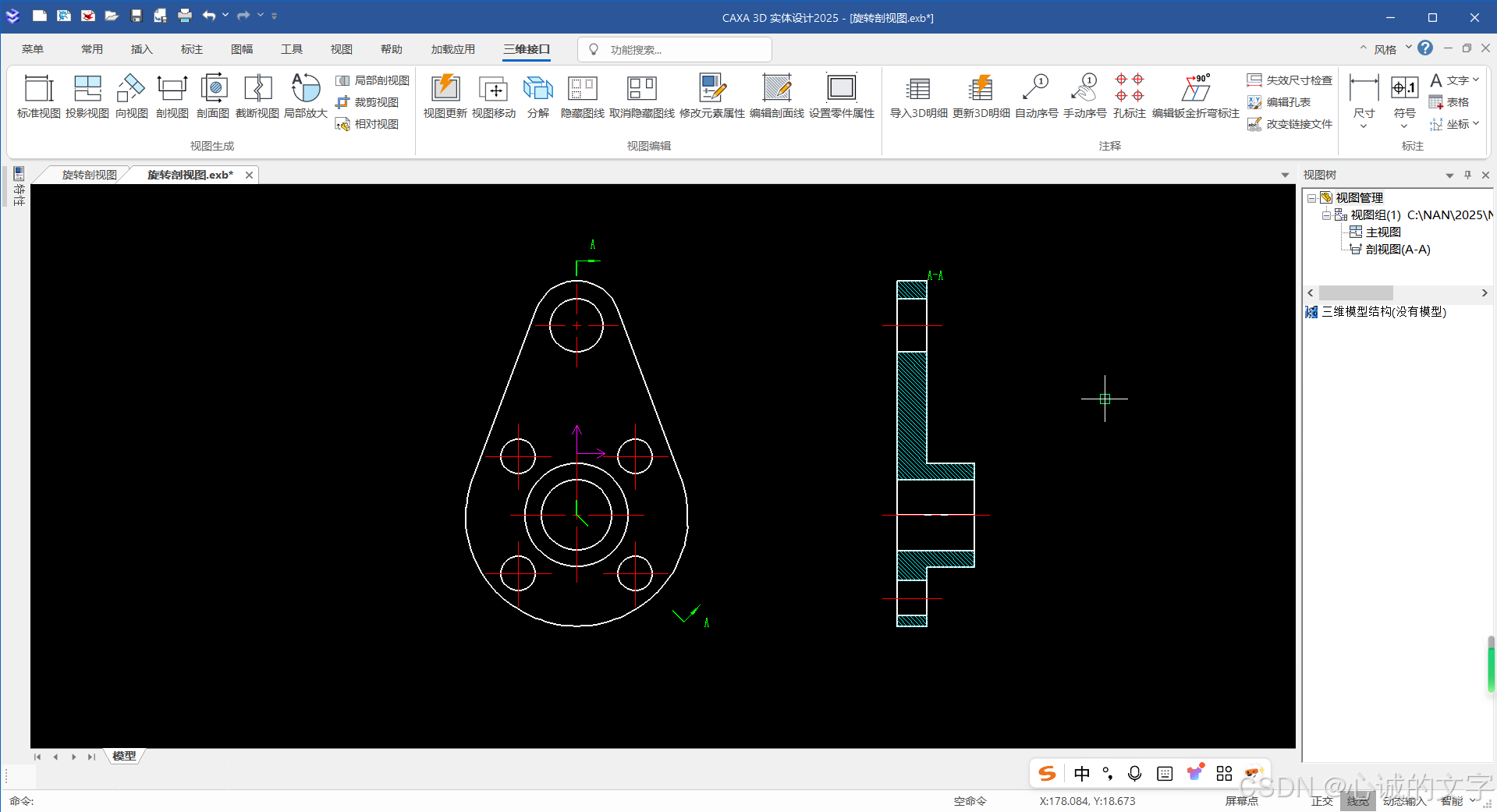Image resolution: width=1497 pixels, height=812 pixels.
Task: Open the 常用 ribbon tab
Action: coord(92,49)
